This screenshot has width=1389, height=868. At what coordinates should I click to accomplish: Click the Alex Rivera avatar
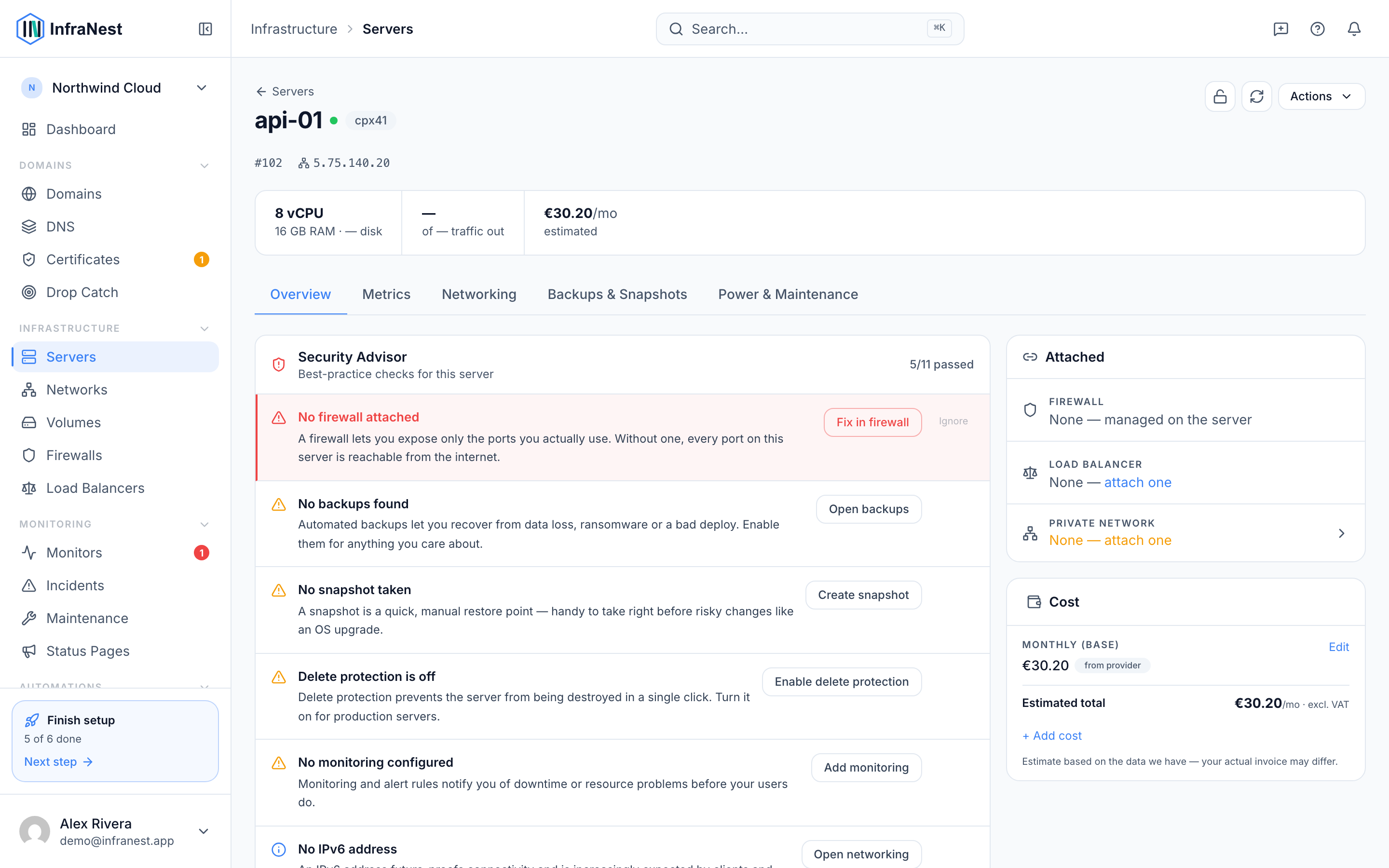click(34, 831)
